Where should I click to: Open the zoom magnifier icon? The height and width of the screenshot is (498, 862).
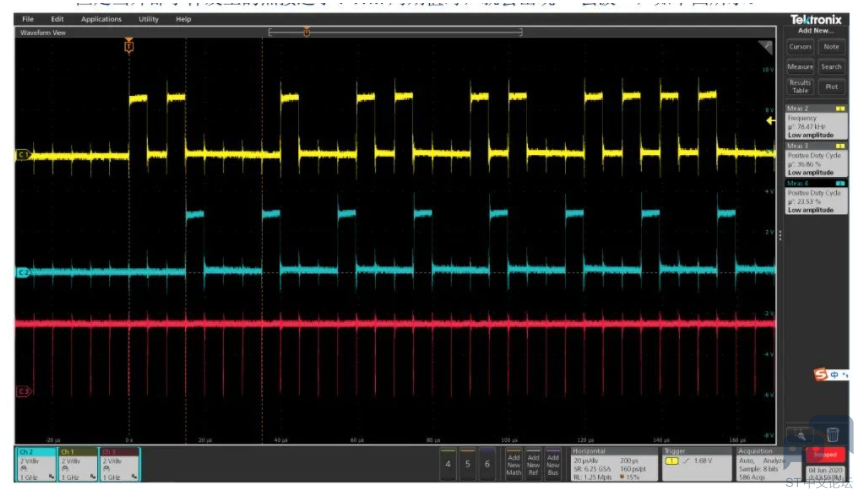[800, 435]
